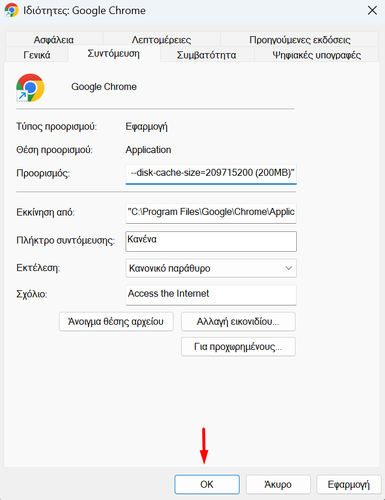Click the Αλλαγή εικονιδίου button
The width and height of the screenshot is (385, 500).
coord(238,322)
